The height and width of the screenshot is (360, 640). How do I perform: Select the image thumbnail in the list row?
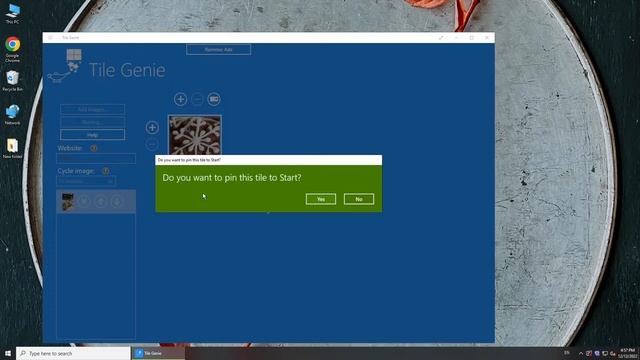(67, 202)
